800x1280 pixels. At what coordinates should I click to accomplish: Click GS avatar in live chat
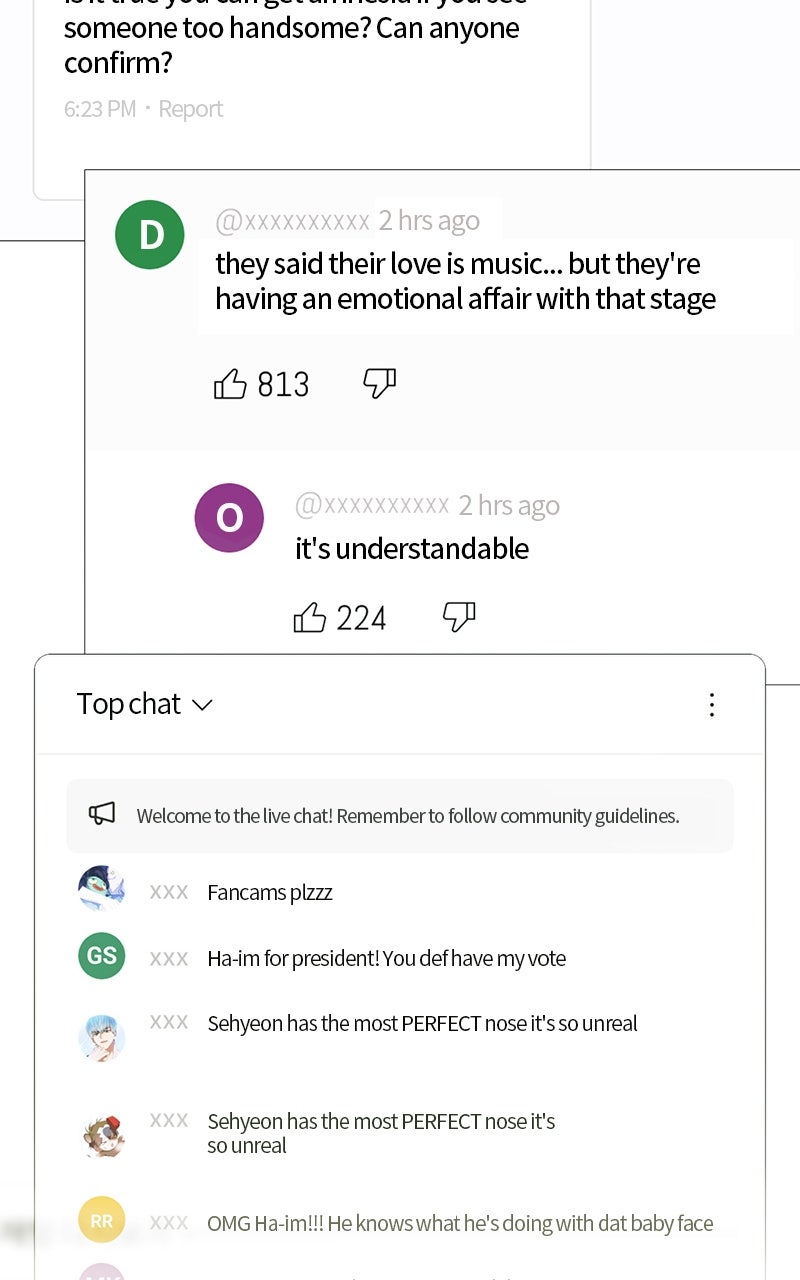pyautogui.click(x=102, y=956)
